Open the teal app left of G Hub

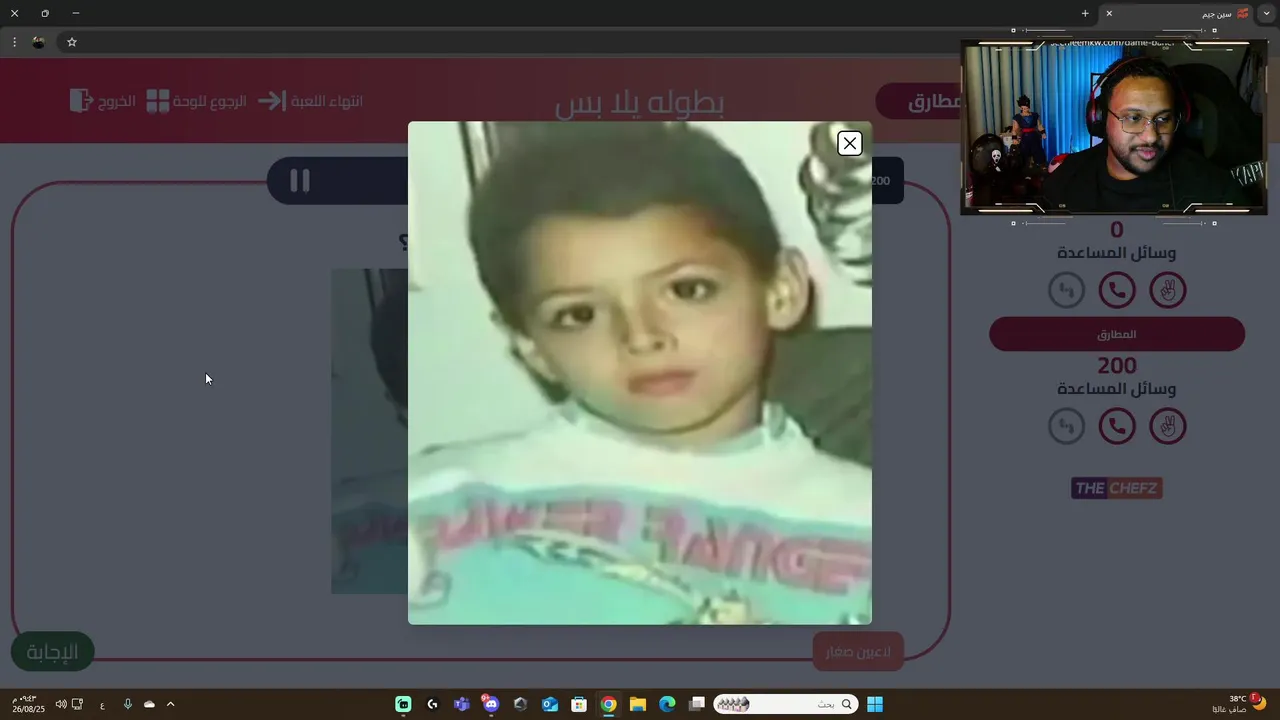tap(403, 704)
